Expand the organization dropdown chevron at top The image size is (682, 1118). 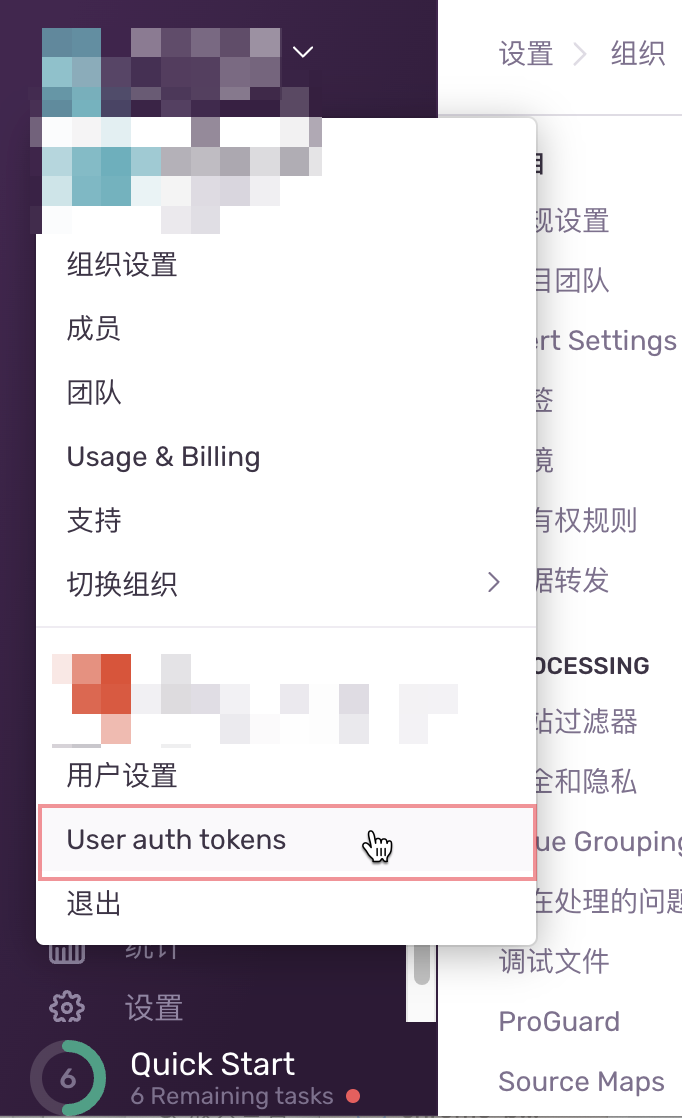click(303, 52)
